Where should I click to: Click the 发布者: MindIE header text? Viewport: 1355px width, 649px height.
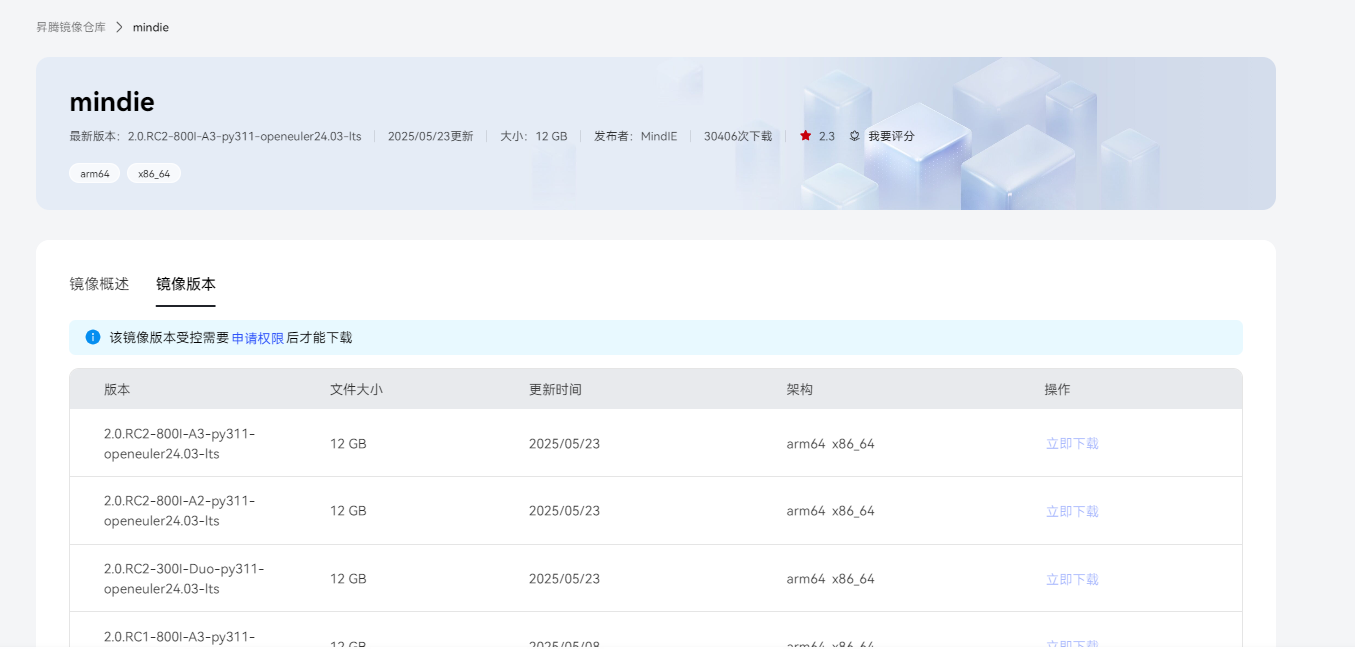tap(635, 136)
